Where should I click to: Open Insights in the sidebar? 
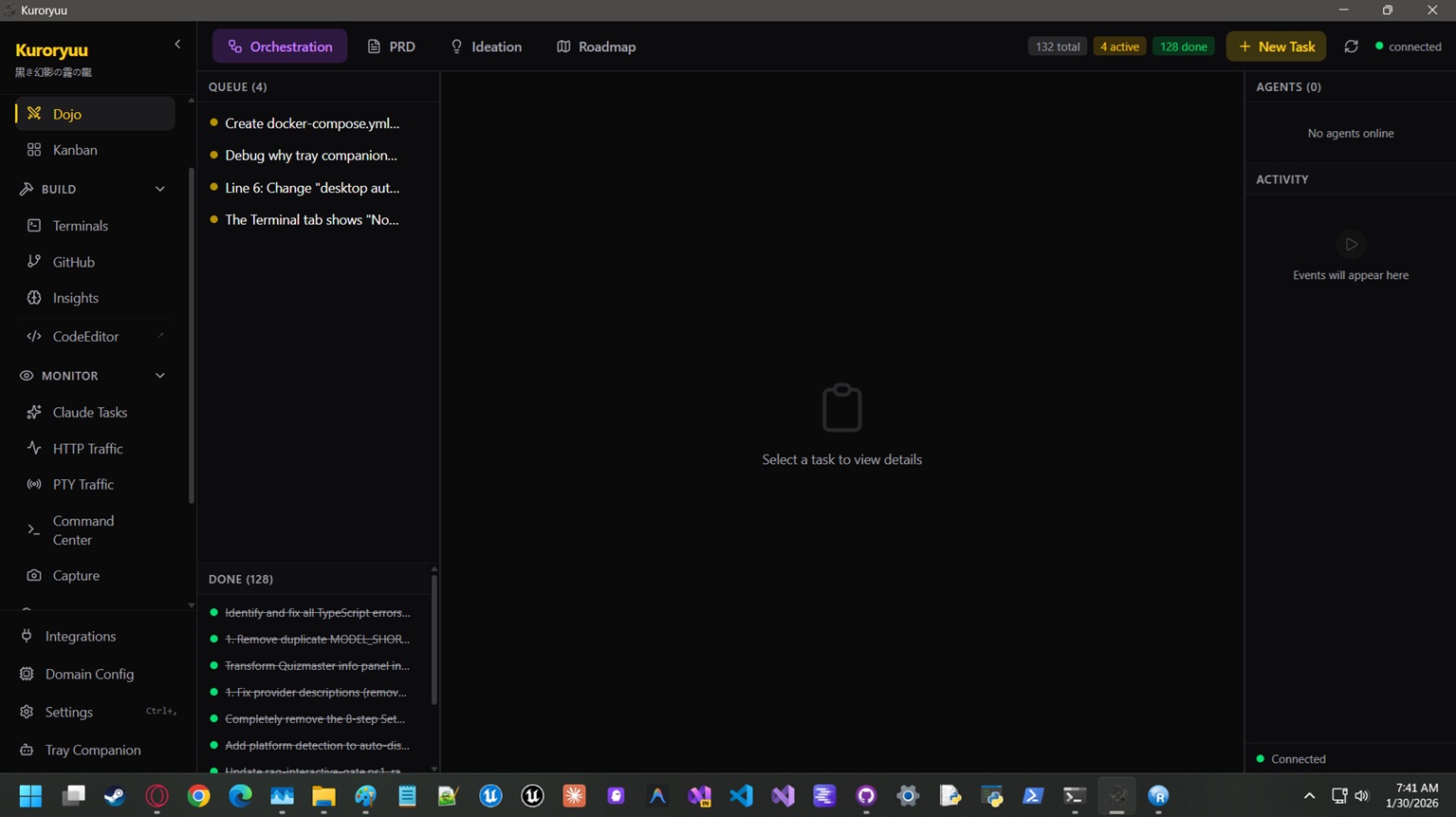(75, 298)
